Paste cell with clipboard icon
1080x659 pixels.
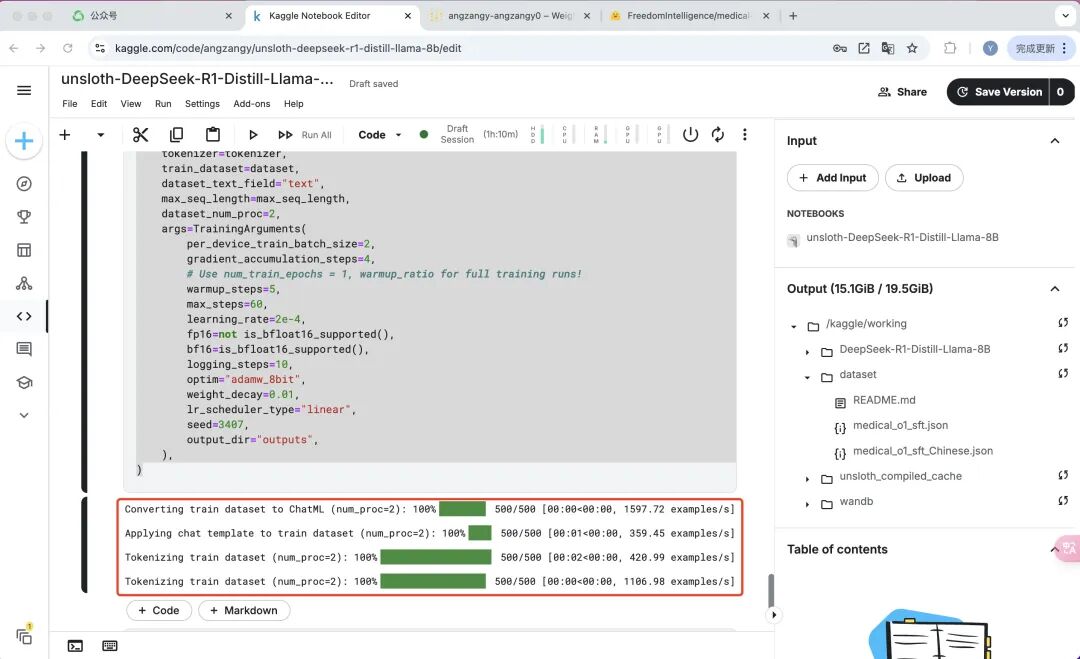[x=213, y=135]
